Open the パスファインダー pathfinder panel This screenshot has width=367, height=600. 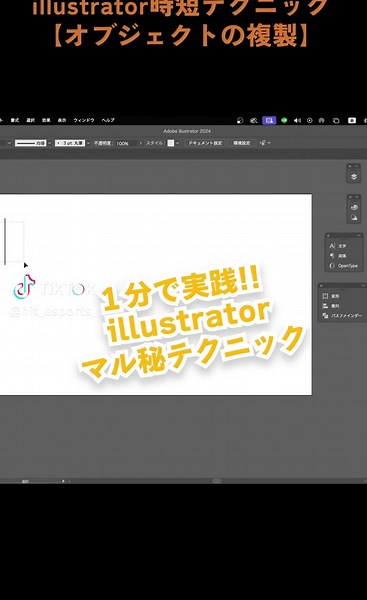pos(342,316)
